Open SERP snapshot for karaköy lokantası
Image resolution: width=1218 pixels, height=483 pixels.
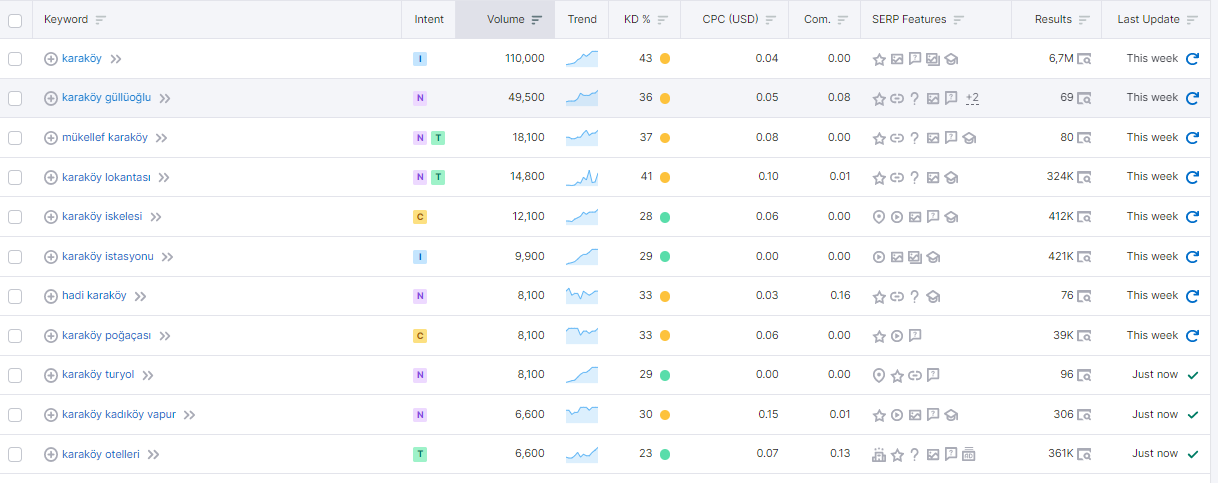pyautogui.click(x=1084, y=177)
